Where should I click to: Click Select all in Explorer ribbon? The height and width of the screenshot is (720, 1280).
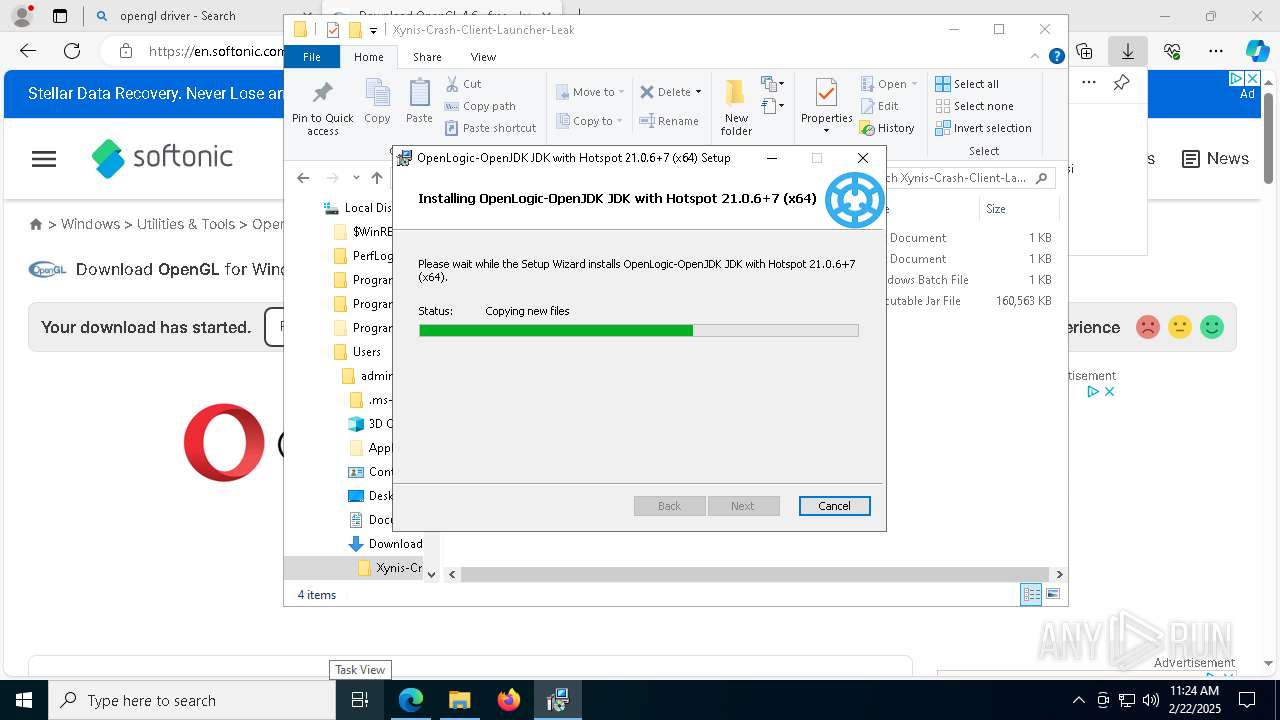(967, 84)
